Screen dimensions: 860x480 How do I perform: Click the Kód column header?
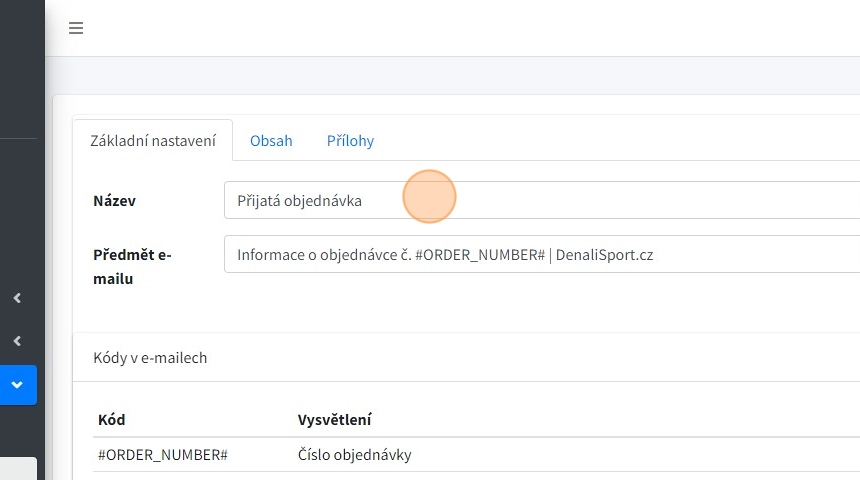point(111,419)
